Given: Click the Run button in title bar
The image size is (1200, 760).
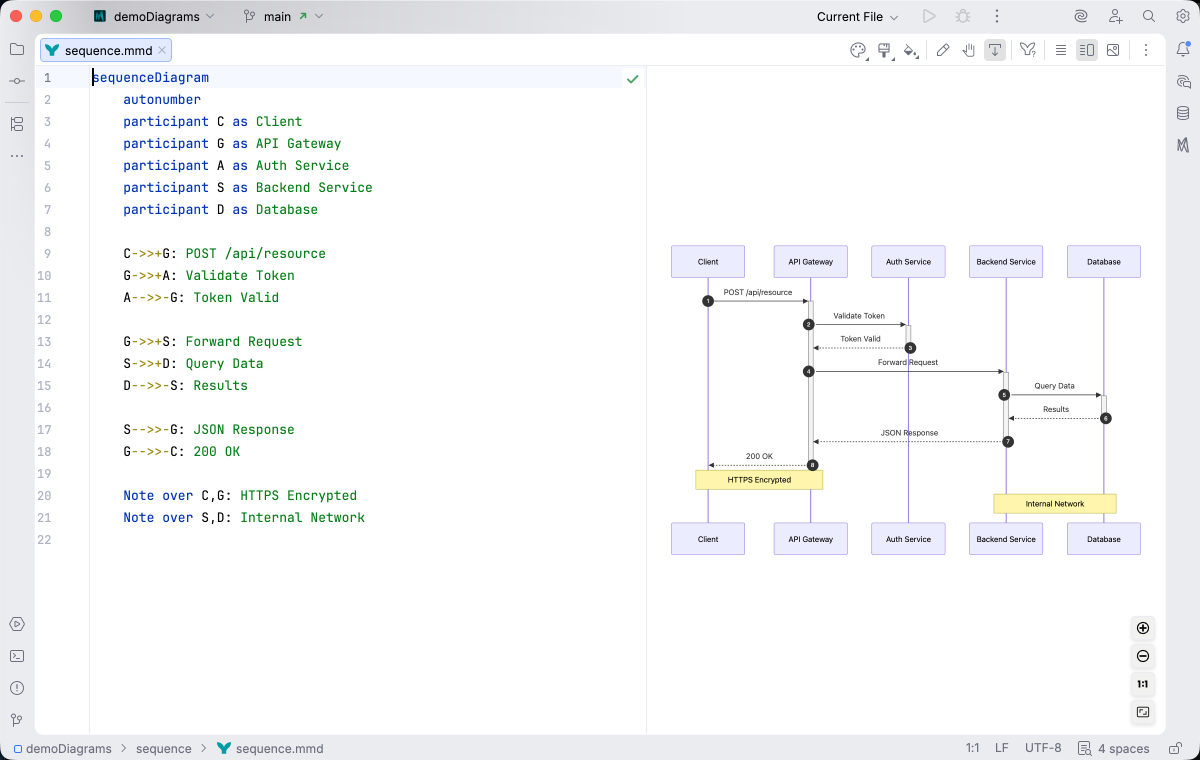Looking at the screenshot, I should (929, 16).
